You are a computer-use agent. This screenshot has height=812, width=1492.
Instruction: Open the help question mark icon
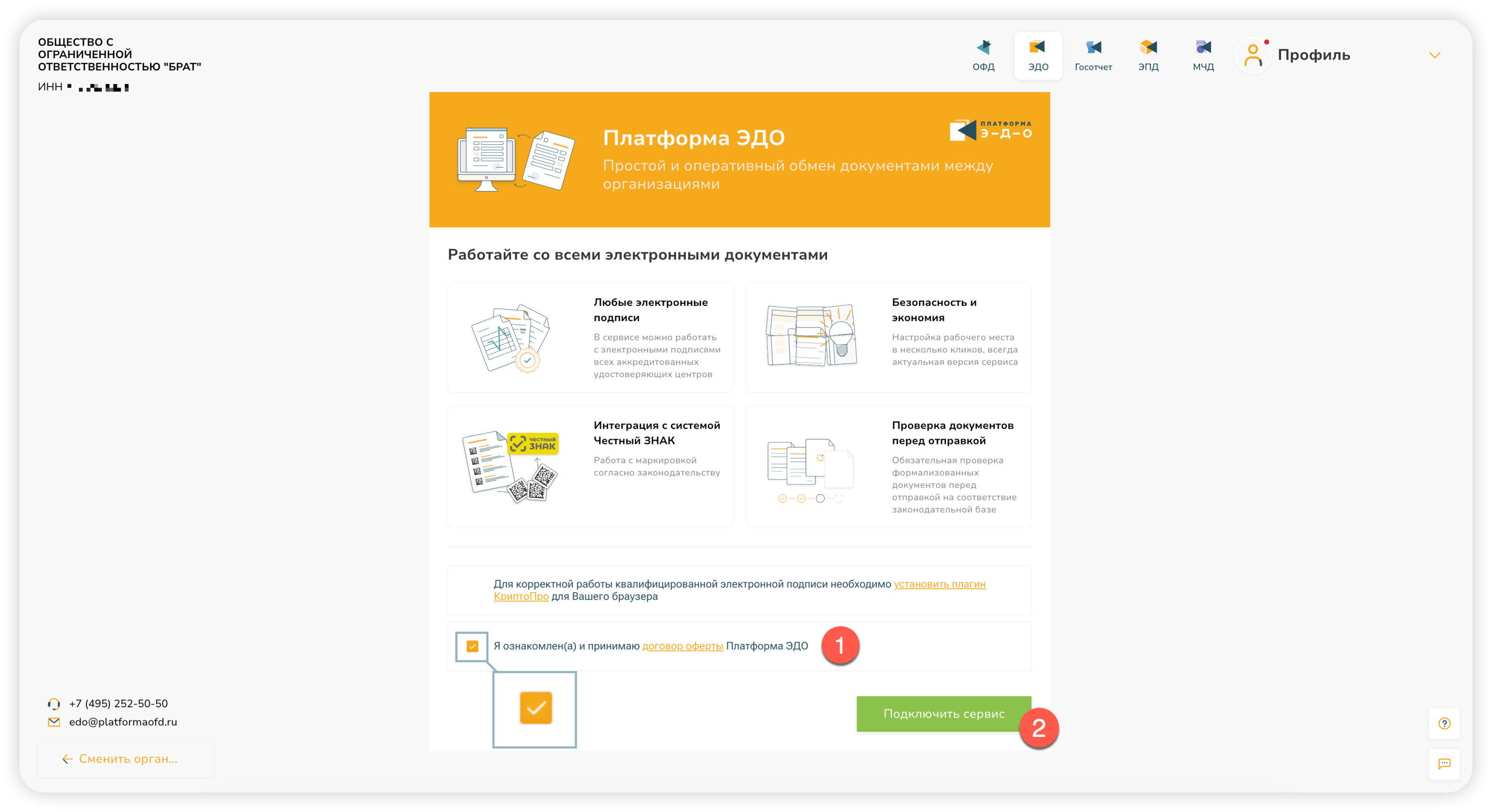click(x=1444, y=723)
